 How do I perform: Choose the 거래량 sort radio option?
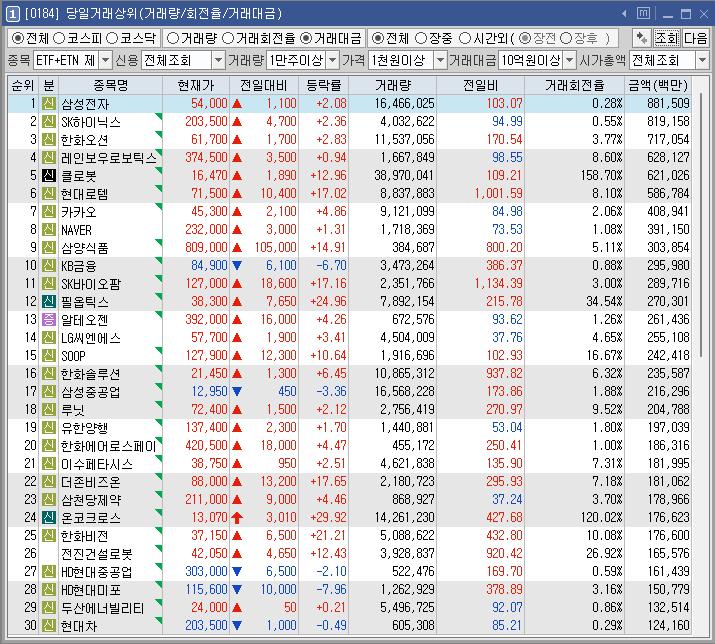pos(173,38)
